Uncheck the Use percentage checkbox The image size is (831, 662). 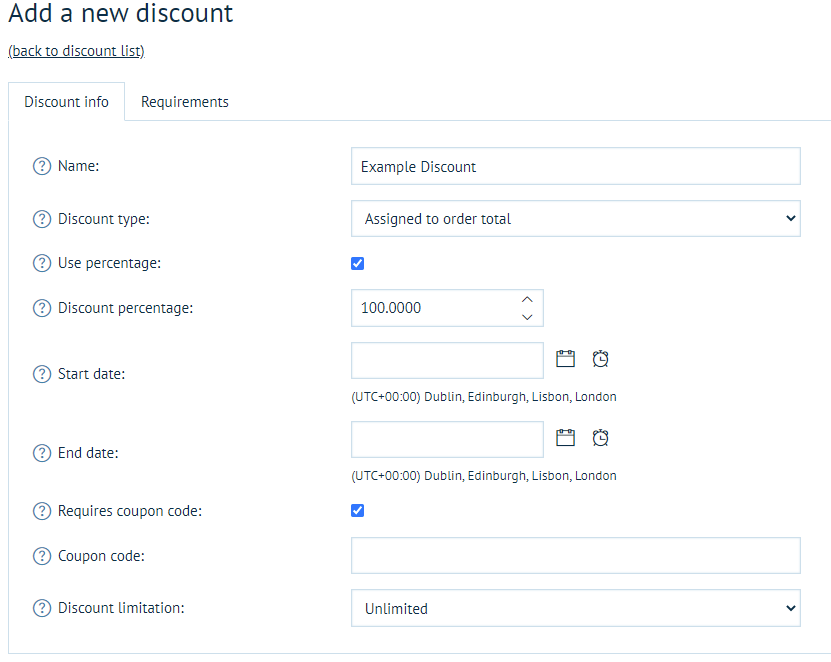[358, 264]
